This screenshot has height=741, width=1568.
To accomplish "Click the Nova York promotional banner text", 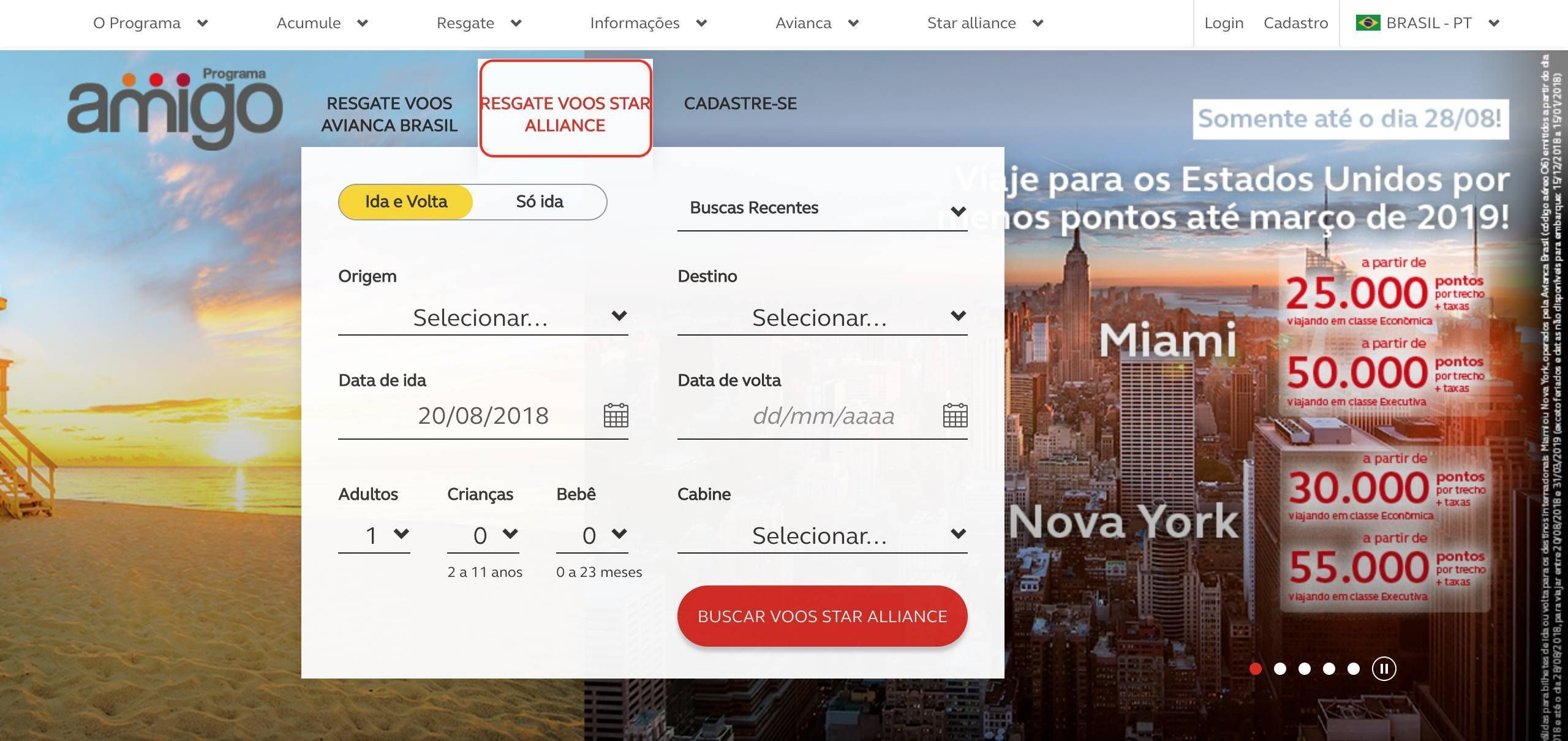I will coord(1124,522).
